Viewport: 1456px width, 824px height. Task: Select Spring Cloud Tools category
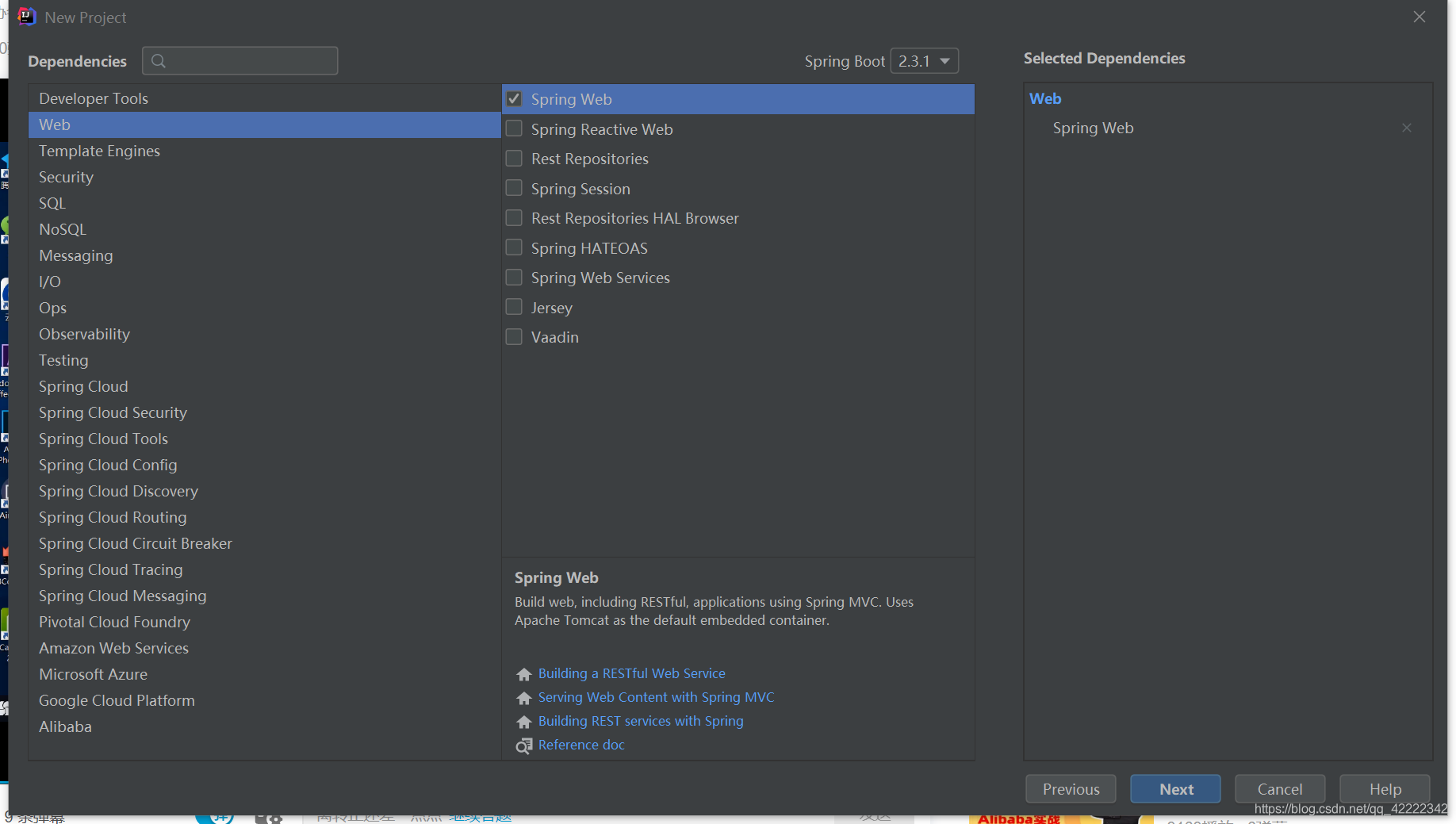(265, 439)
